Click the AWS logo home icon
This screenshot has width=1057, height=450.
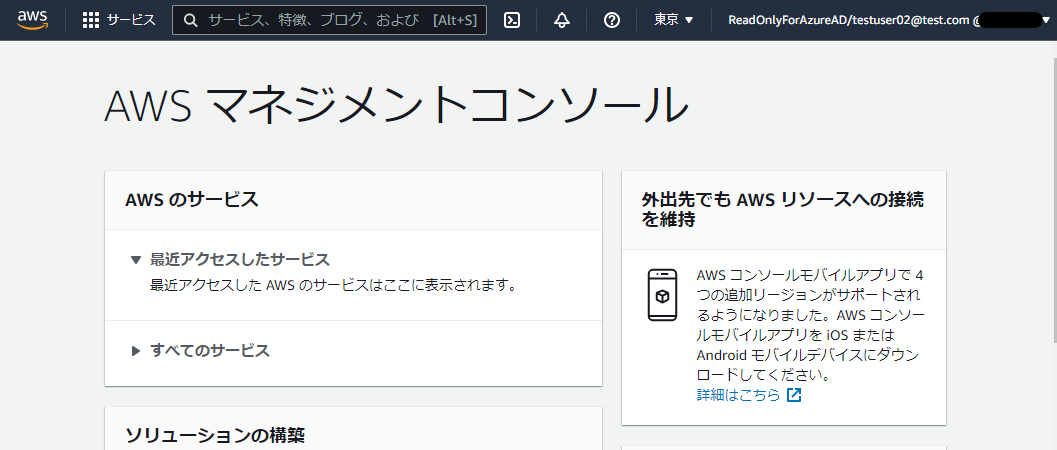click(32, 20)
